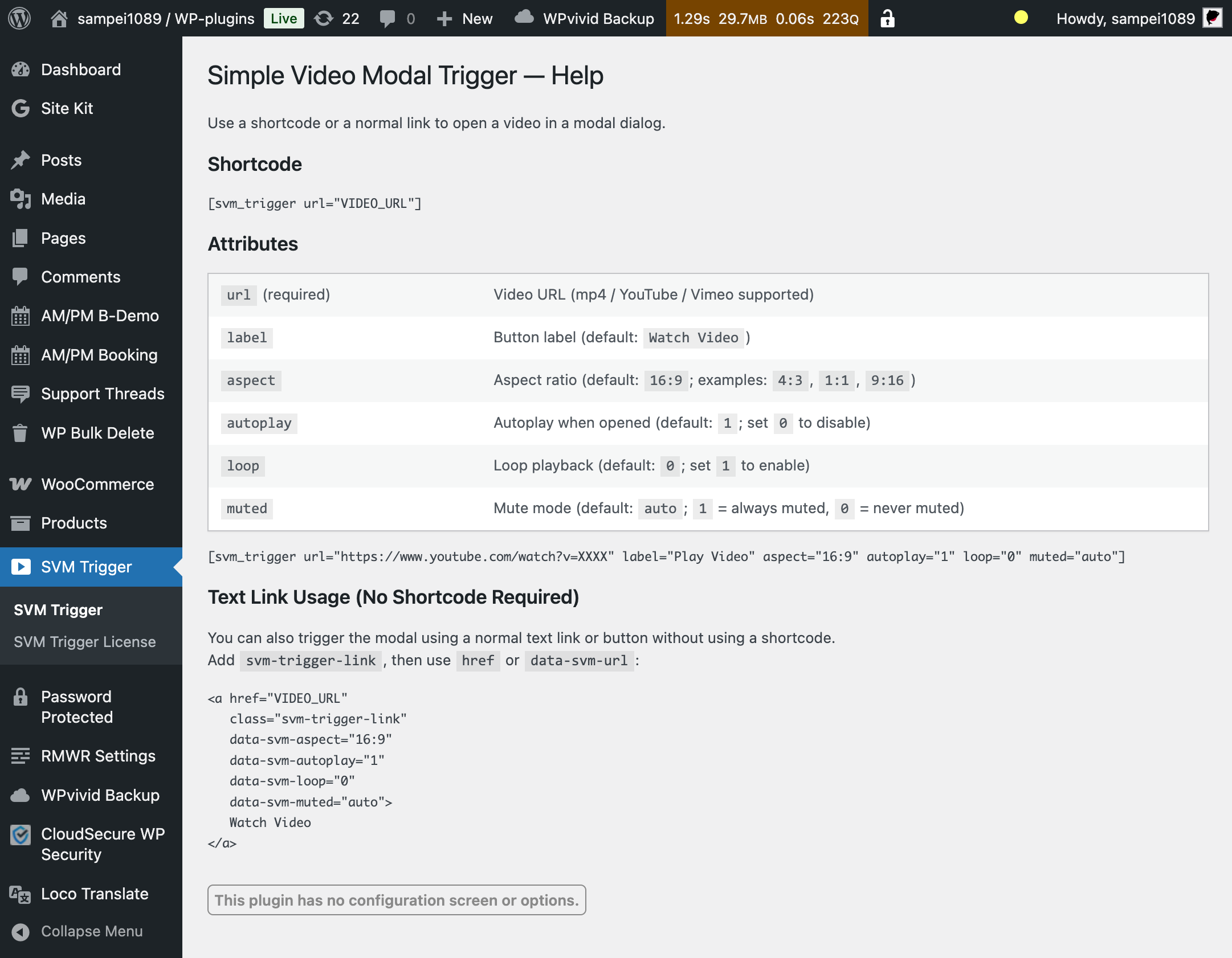Open the user avatar thumbnail
Image resolution: width=1232 pixels, height=958 pixels.
click(1213, 18)
